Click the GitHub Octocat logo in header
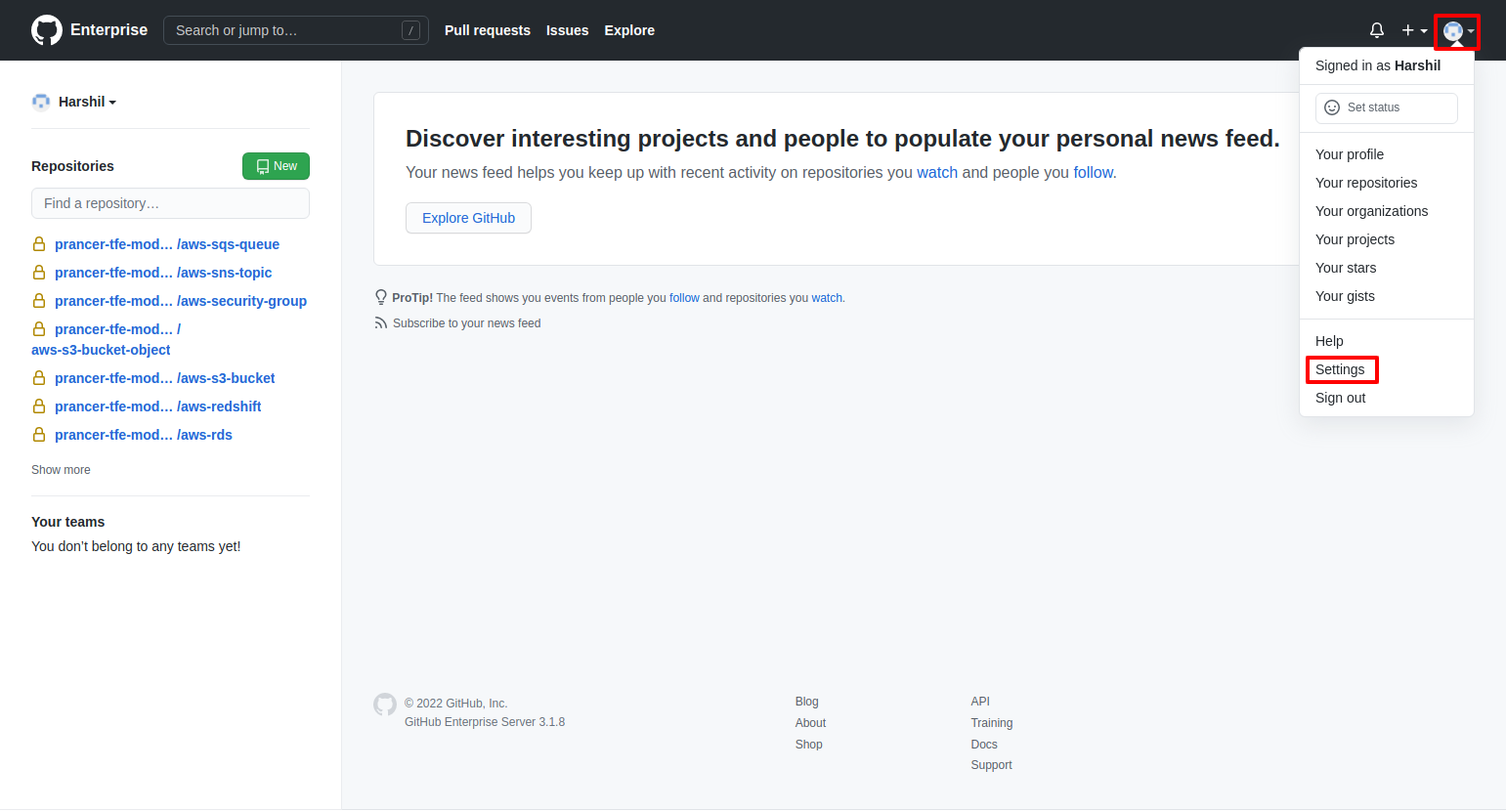This screenshot has width=1506, height=812. coord(47,30)
